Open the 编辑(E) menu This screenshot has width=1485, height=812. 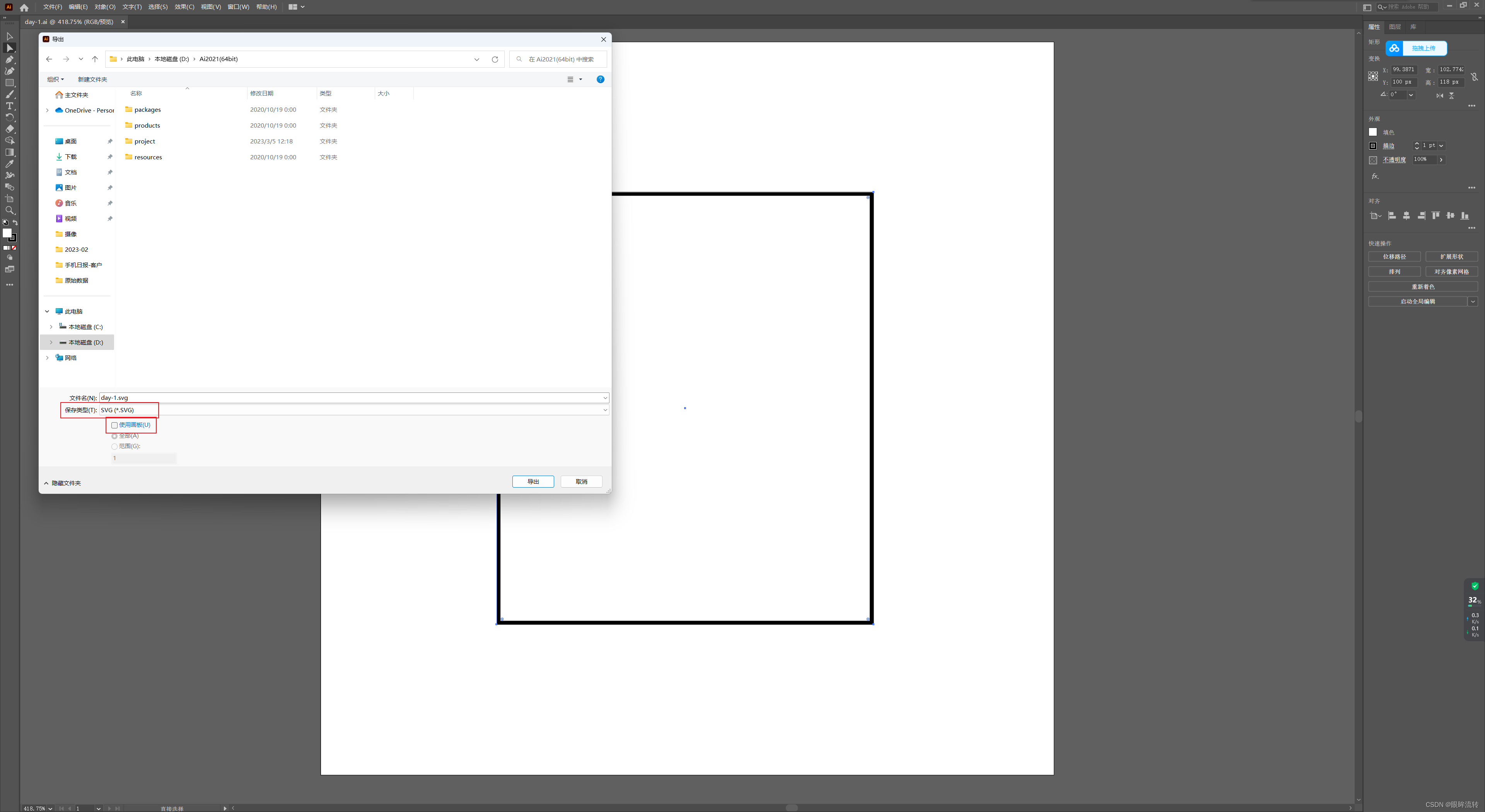coord(79,7)
